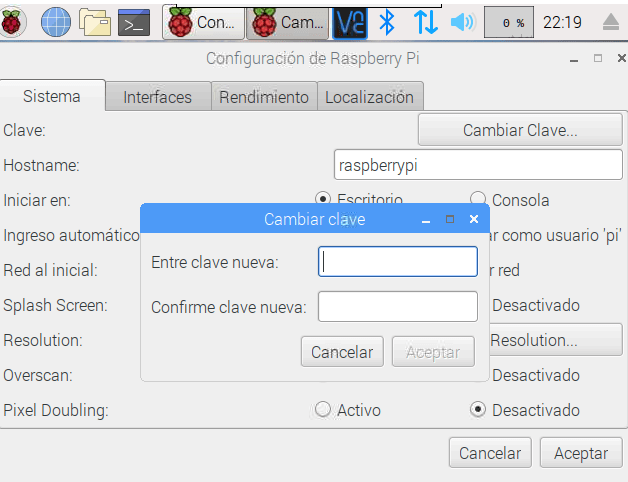Click the 22:19 clock
The image size is (628, 482).
562,22
